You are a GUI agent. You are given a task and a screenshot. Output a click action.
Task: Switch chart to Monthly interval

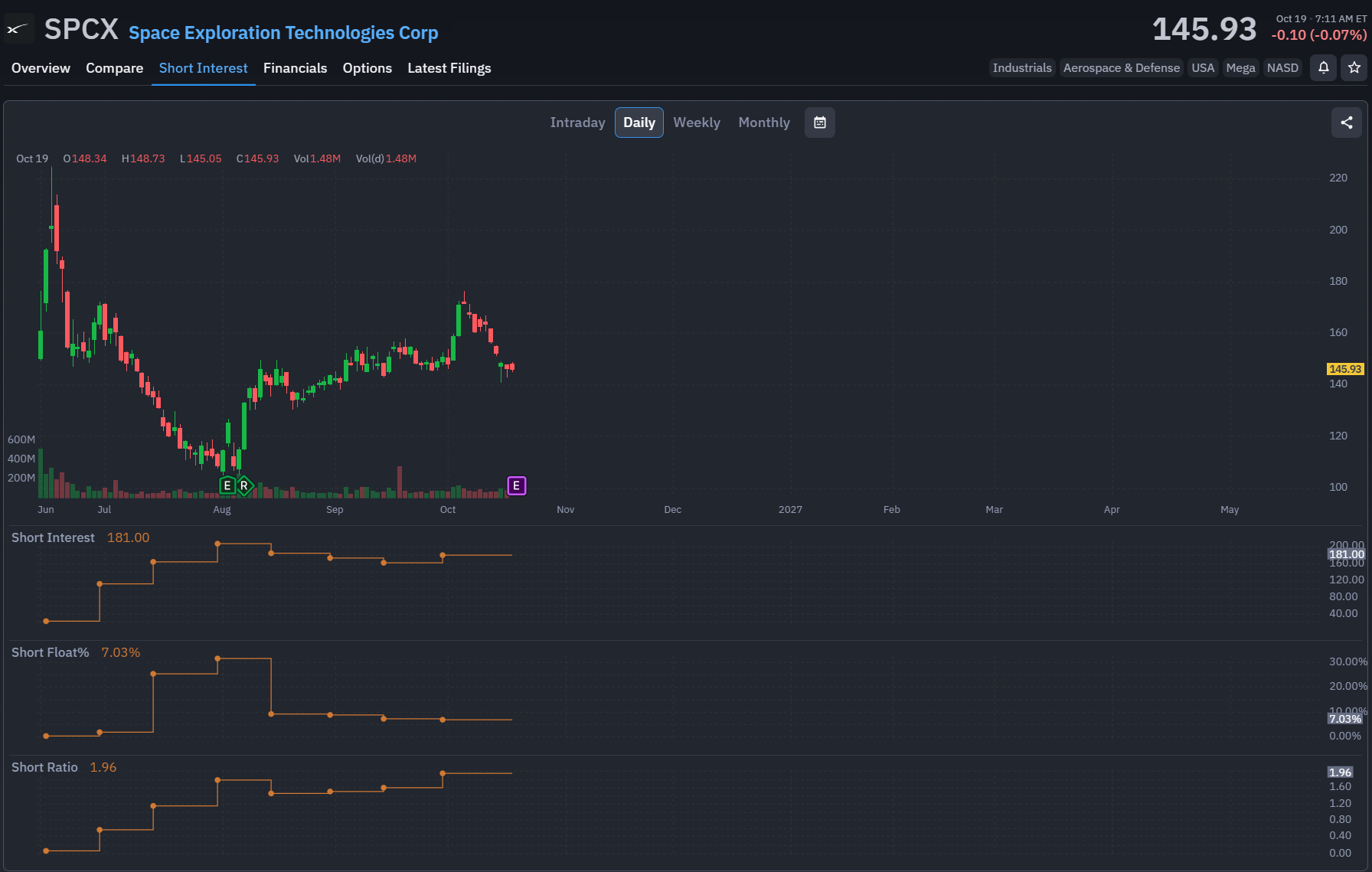[x=763, y=122]
